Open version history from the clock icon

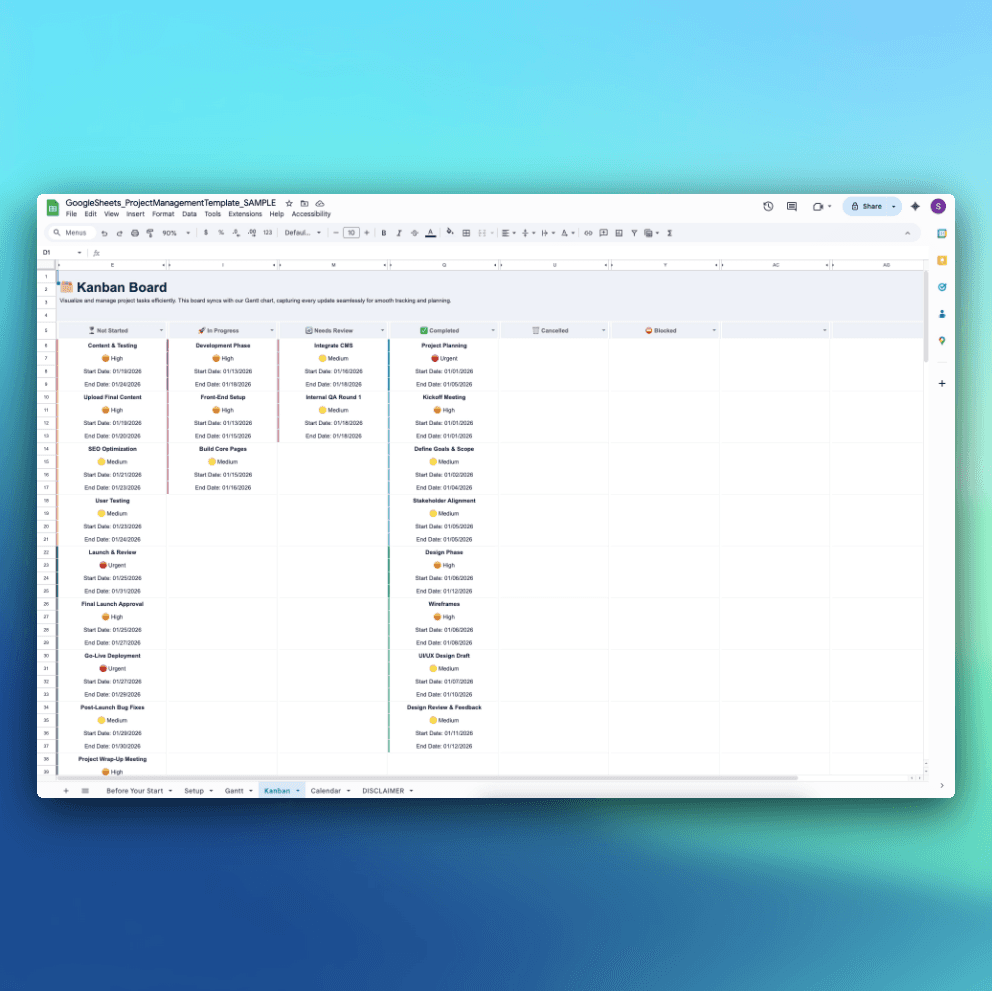point(768,206)
